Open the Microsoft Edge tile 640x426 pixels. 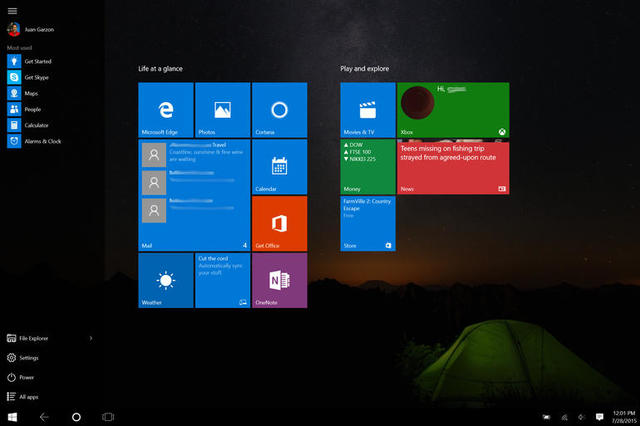click(x=166, y=110)
